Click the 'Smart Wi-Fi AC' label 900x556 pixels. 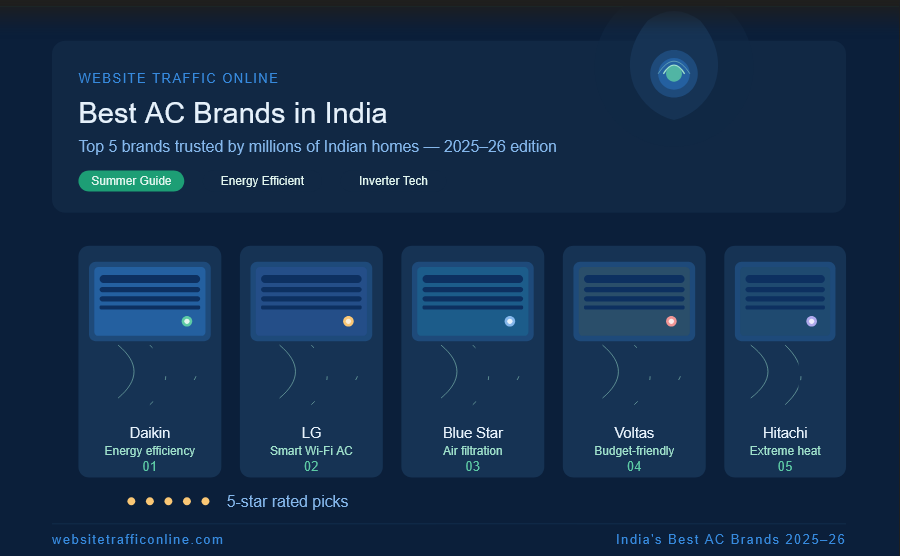pyautogui.click(x=311, y=451)
